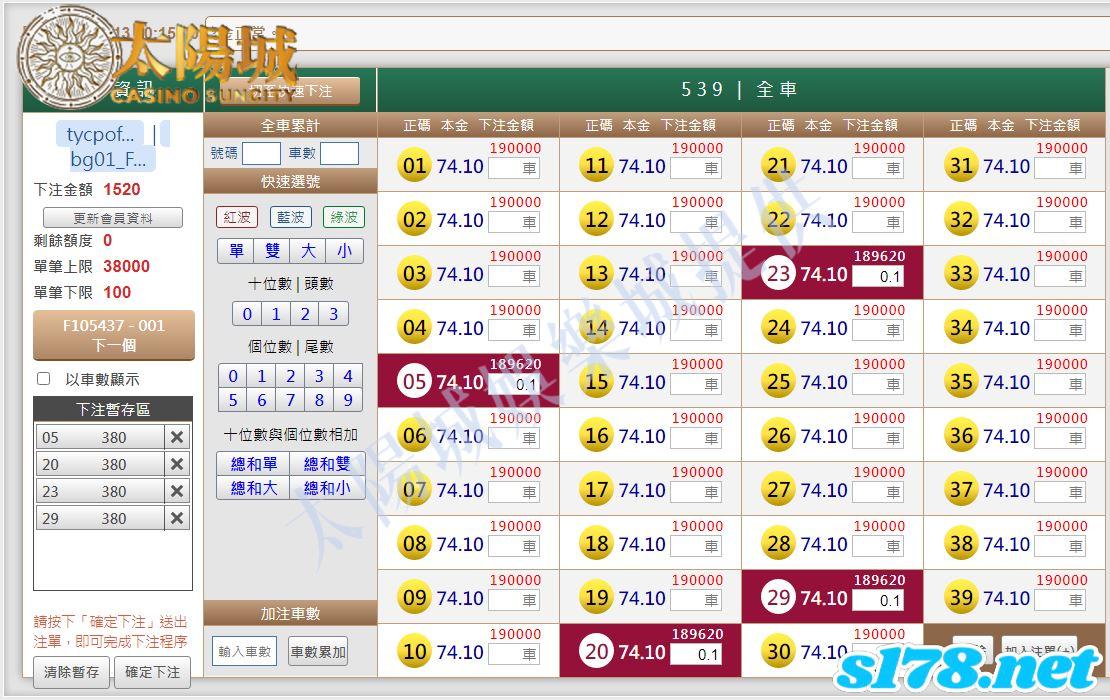Choose tens digit 0 under 十位數
This screenshot has height=700, width=1110.
click(247, 314)
